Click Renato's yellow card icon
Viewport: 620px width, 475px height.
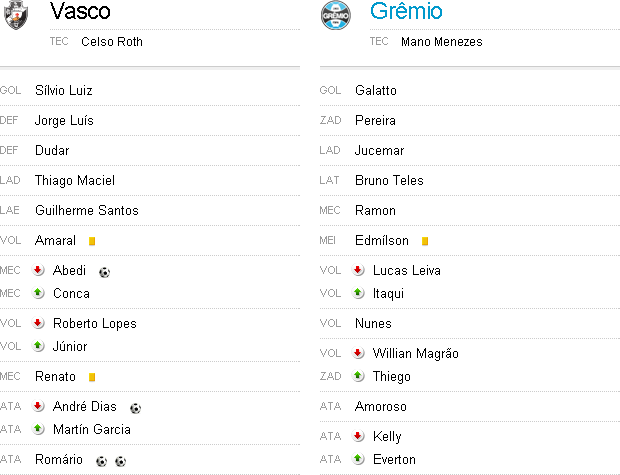pos(92,377)
